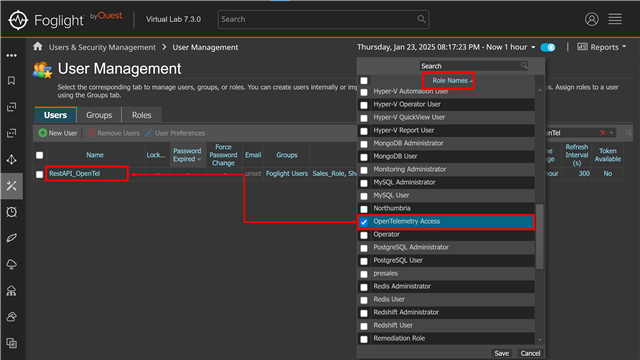This screenshot has height=360, width=640.
Task: Open the alarm clock icon in sidebar
Action: tap(11, 212)
